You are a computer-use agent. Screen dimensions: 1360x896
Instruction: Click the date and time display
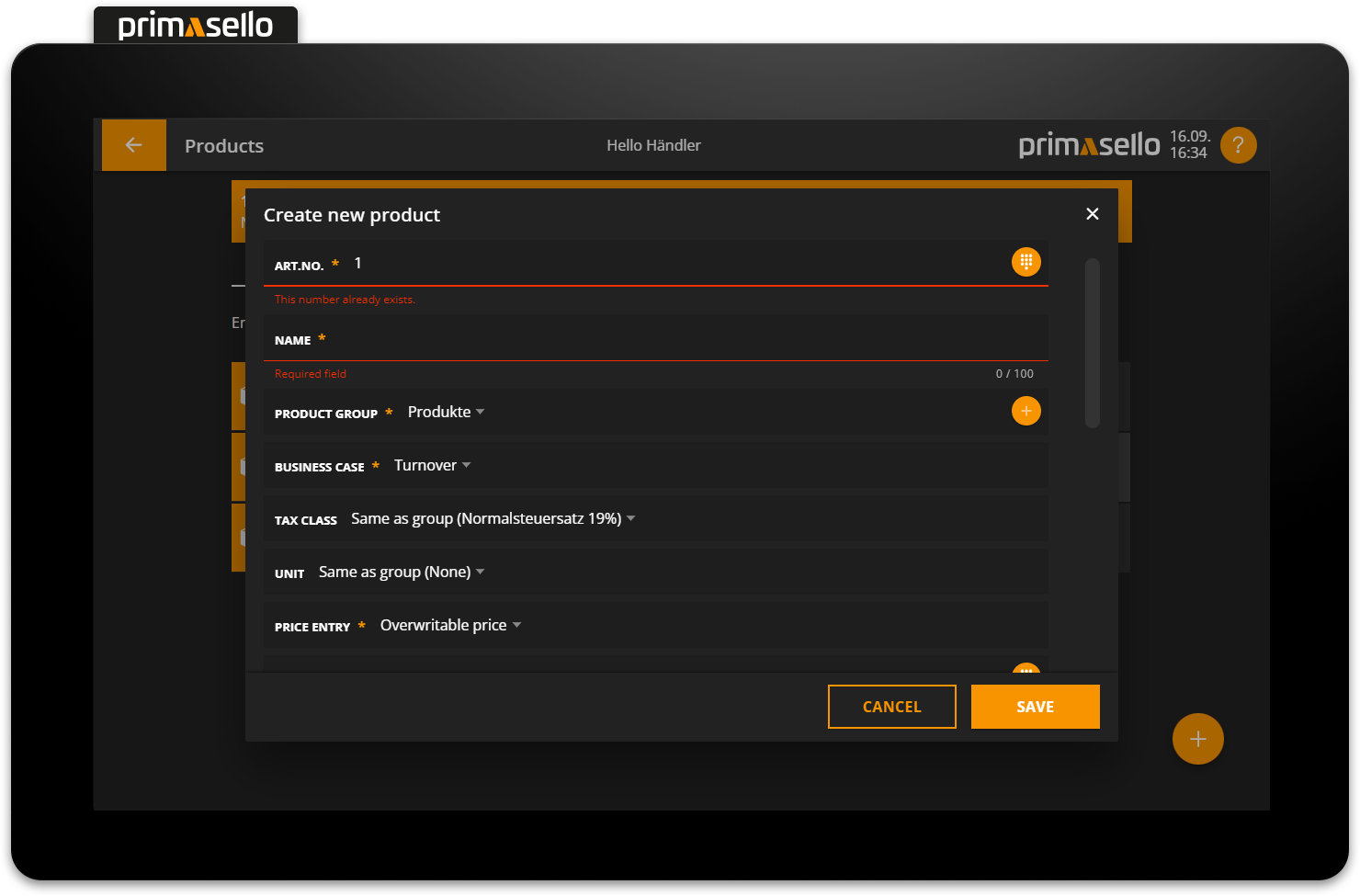tap(1190, 144)
